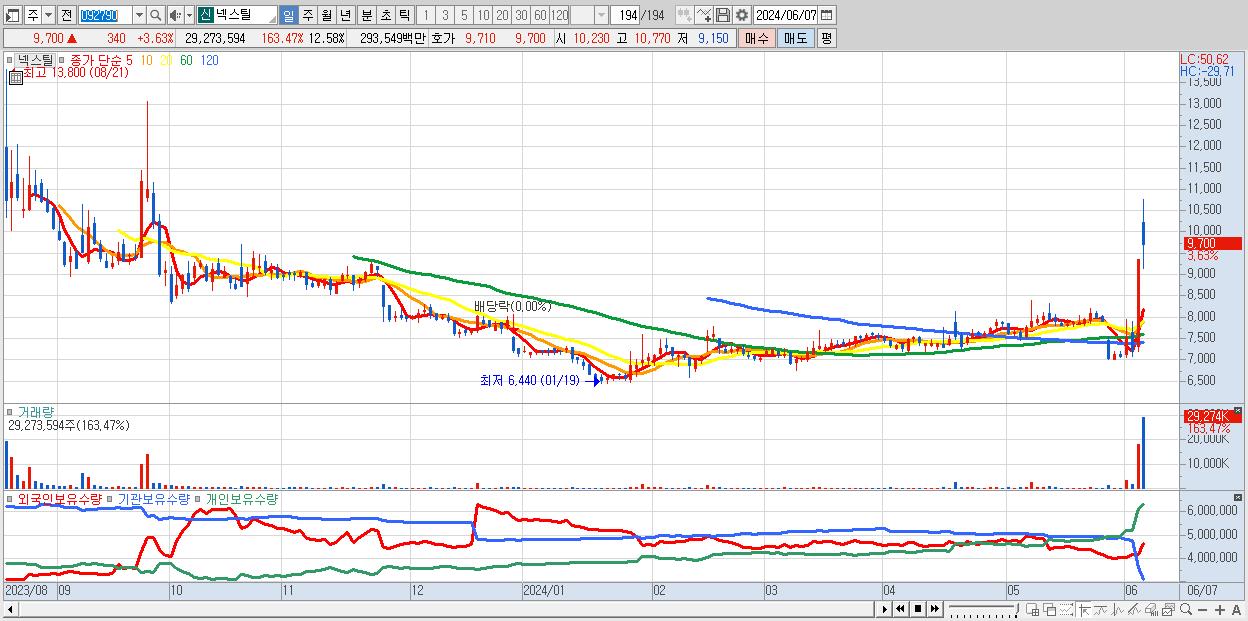Click the interval 30 button
Screen dimensions: 1248x621
click(x=521, y=15)
